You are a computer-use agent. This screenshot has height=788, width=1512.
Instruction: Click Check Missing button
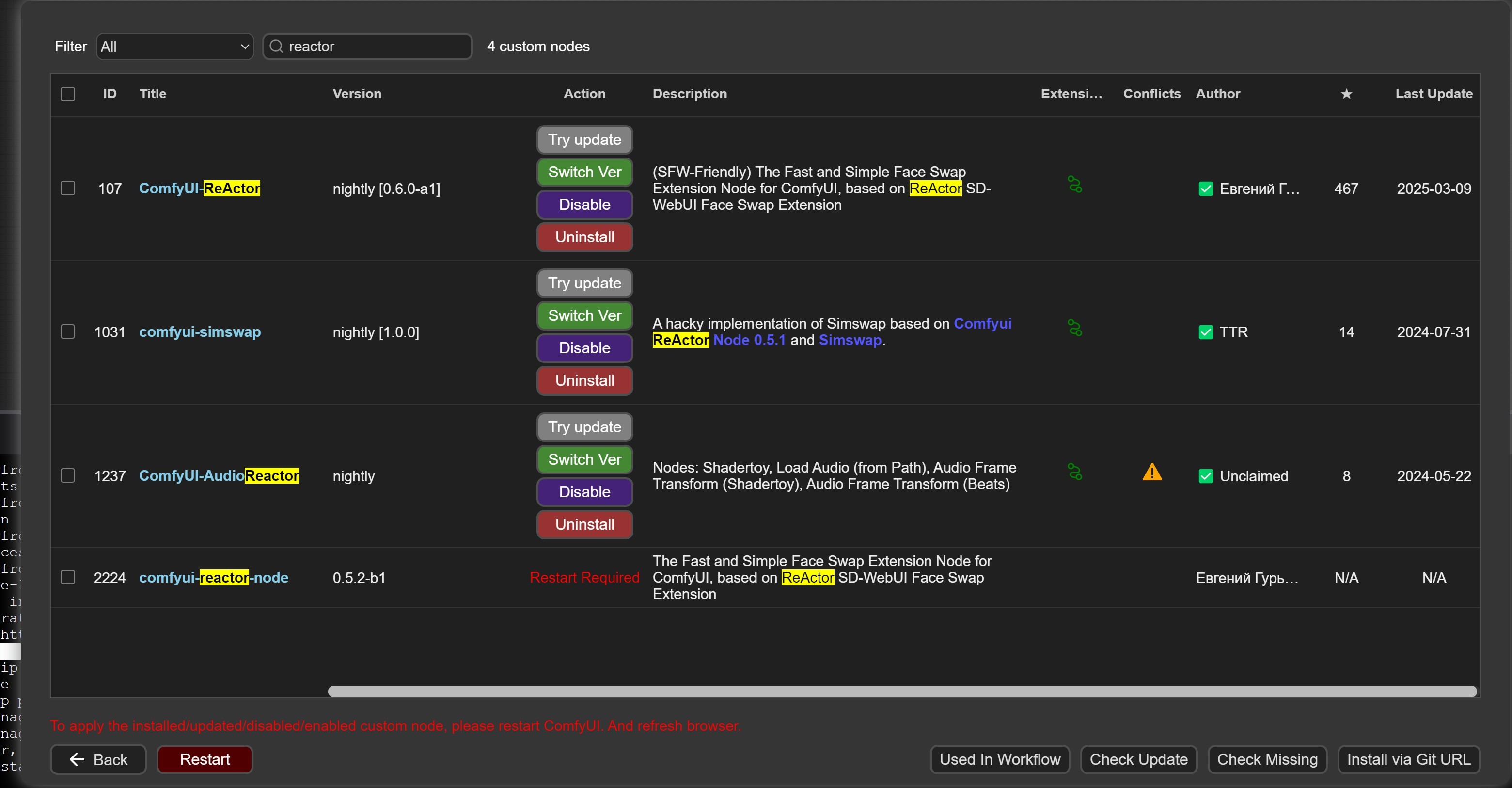(1267, 759)
